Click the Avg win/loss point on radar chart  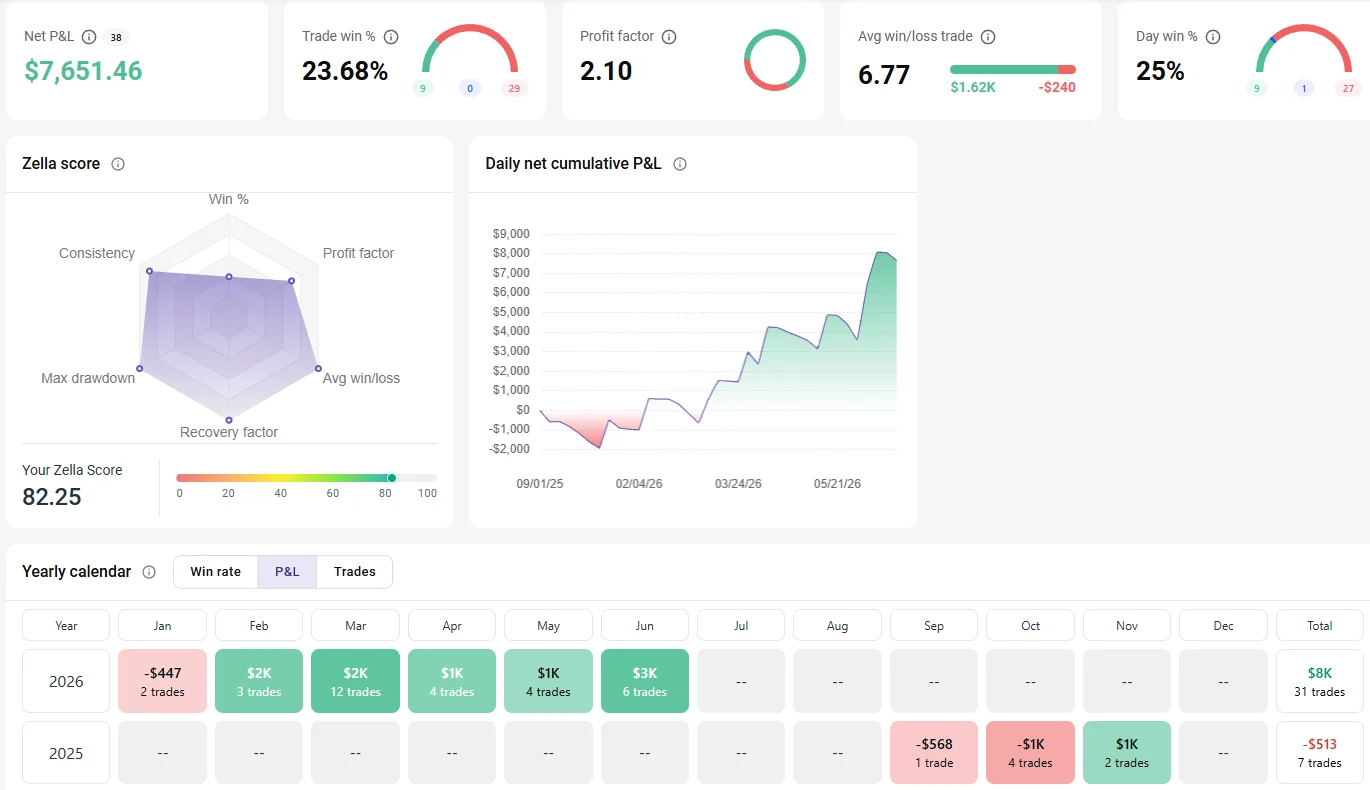click(318, 369)
